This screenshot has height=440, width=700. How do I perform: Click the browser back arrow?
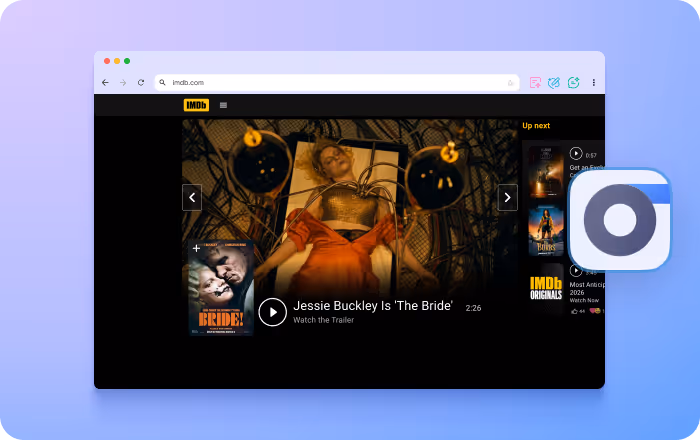(105, 83)
